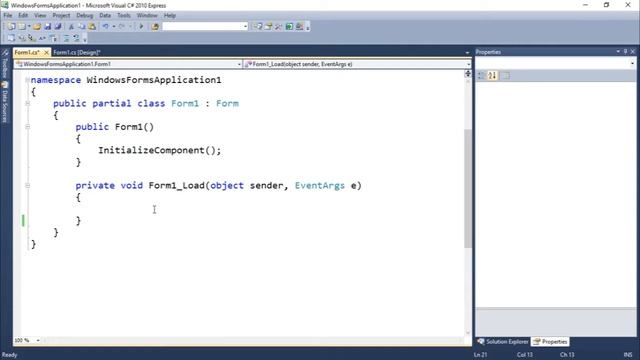Uncomment the selected lines icon
The image size is (640, 360).
point(76,38)
